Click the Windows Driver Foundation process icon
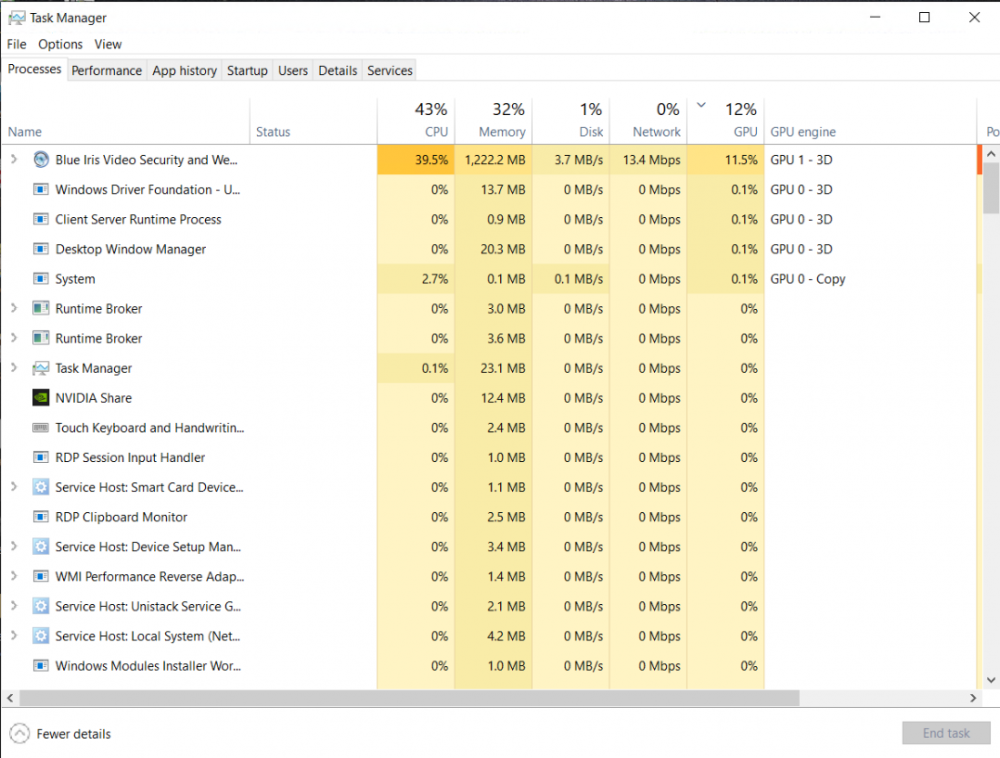 (x=41, y=189)
